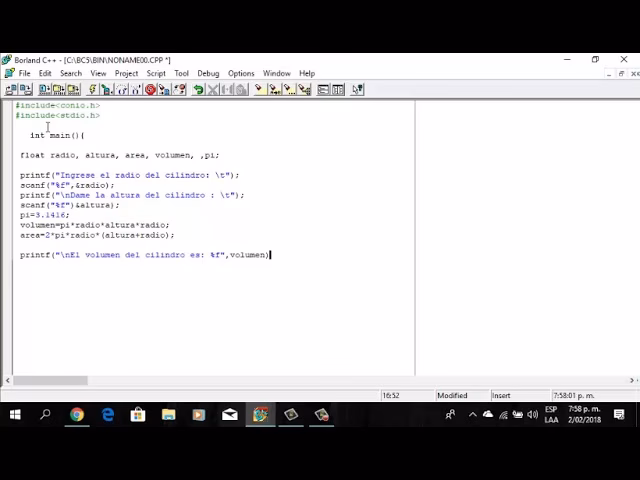Screen dimensions: 640x480
Task: Click the second highlighter search-again icon
Action: [x=274, y=89]
